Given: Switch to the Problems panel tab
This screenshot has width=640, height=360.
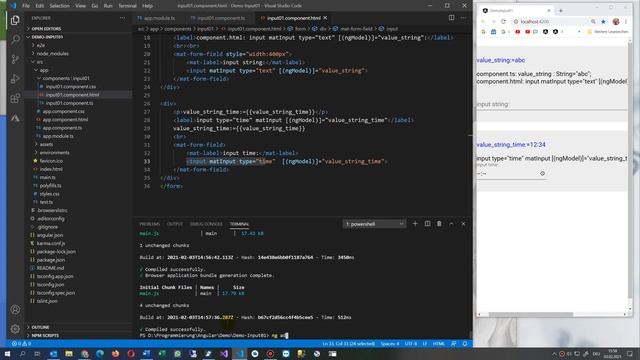Looking at the screenshot, I should click(x=149, y=224).
